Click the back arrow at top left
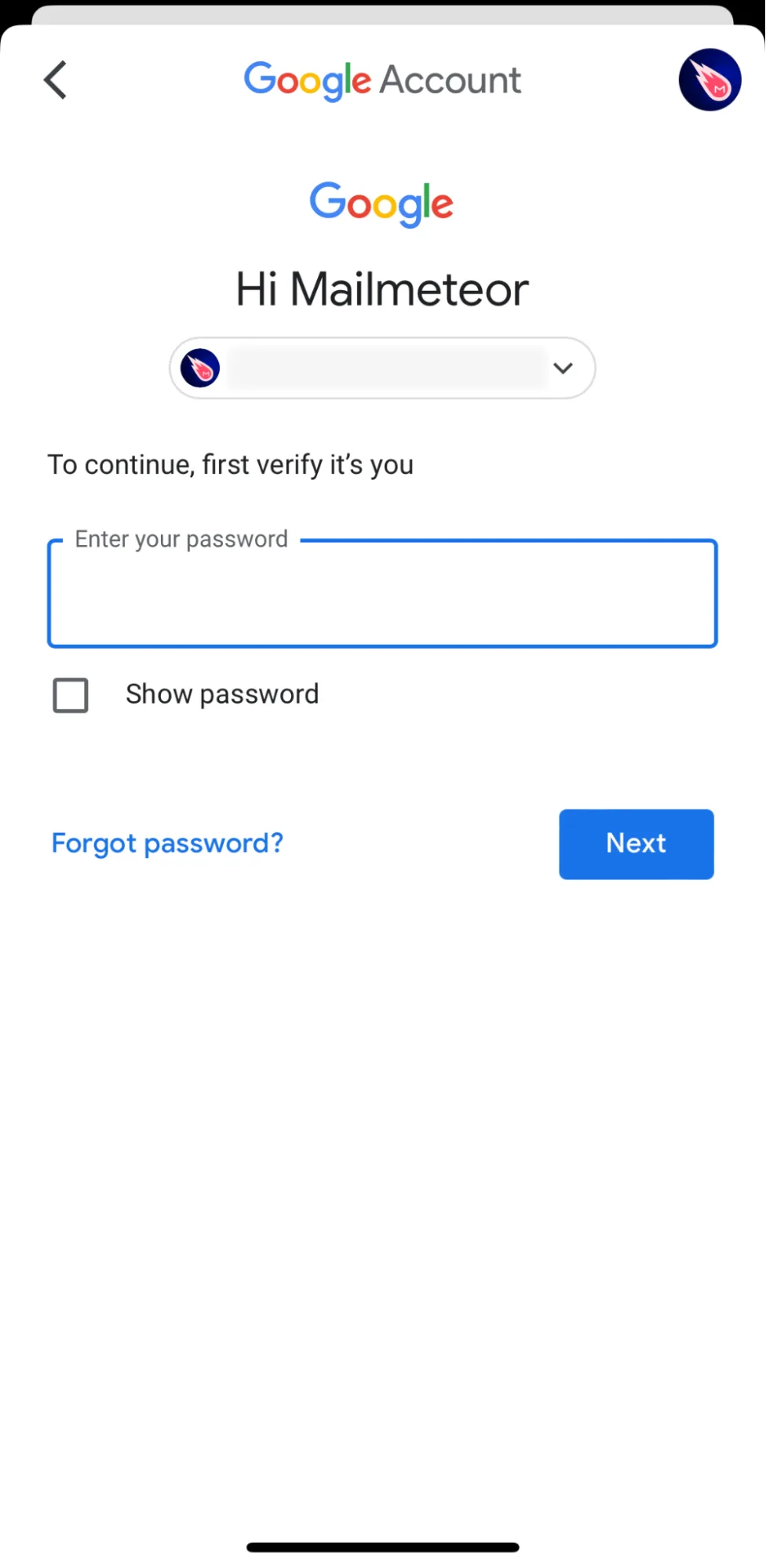Screen dimensions: 766x1568 54,79
